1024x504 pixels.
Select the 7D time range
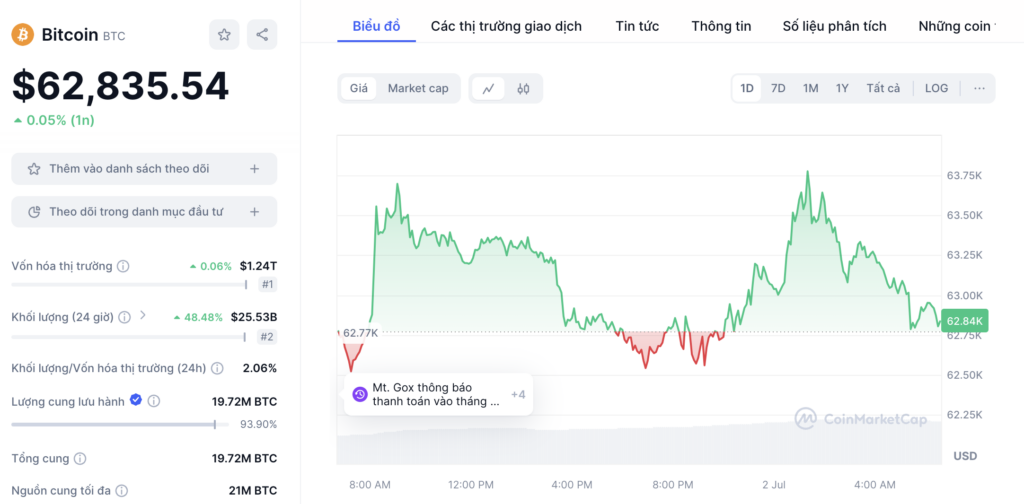[778, 88]
